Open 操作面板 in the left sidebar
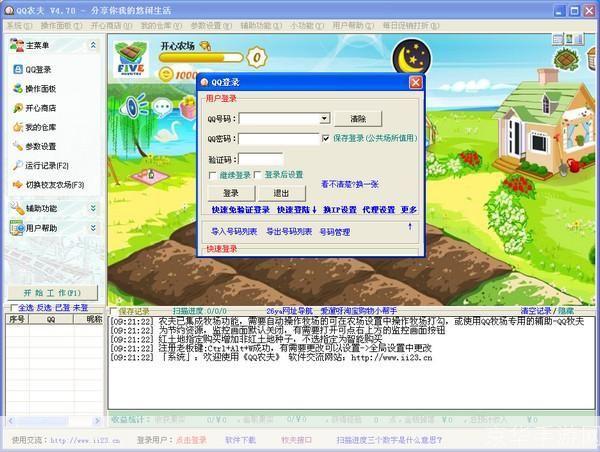The width and height of the screenshot is (600, 452). [34, 89]
